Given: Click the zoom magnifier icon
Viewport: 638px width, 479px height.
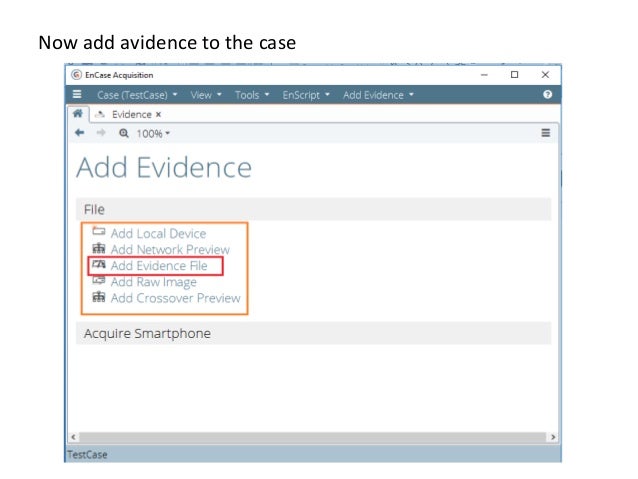Looking at the screenshot, I should [124, 133].
